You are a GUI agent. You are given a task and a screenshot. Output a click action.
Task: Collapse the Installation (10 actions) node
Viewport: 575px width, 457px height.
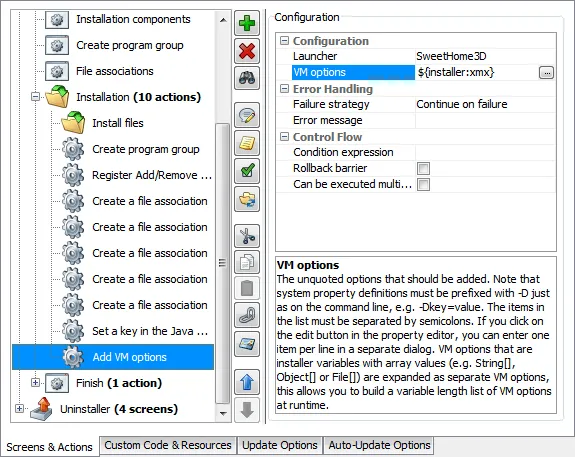pos(35,97)
